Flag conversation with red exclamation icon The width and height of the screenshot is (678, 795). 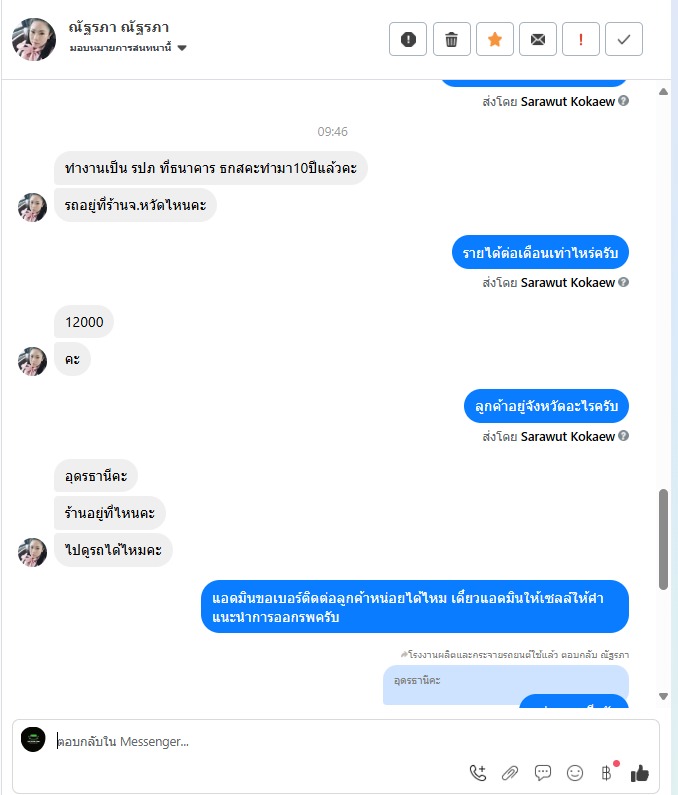pyautogui.click(x=581, y=39)
